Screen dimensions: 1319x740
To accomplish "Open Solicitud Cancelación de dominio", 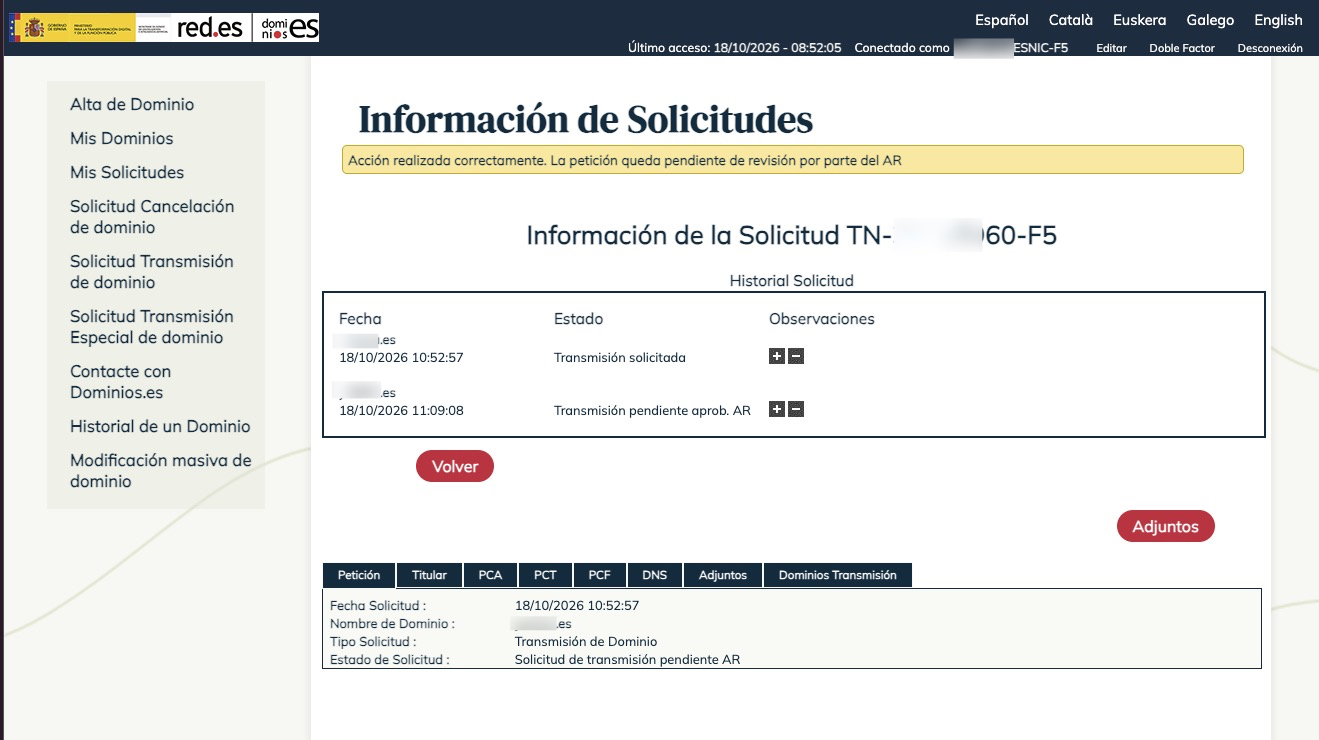I will pyautogui.click(x=152, y=217).
